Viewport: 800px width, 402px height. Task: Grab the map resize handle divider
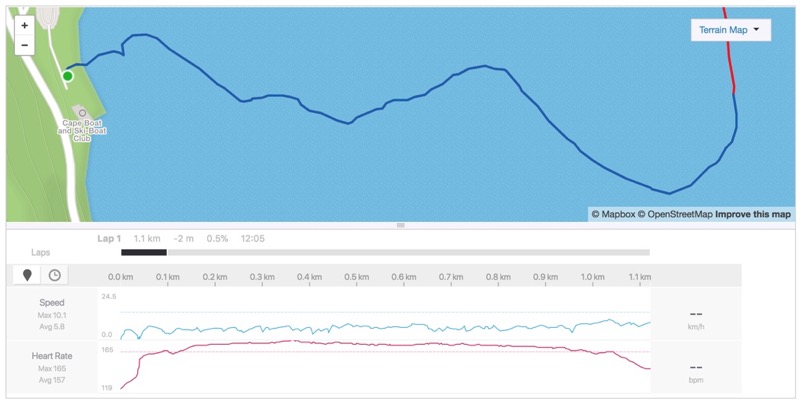pyautogui.click(x=401, y=225)
